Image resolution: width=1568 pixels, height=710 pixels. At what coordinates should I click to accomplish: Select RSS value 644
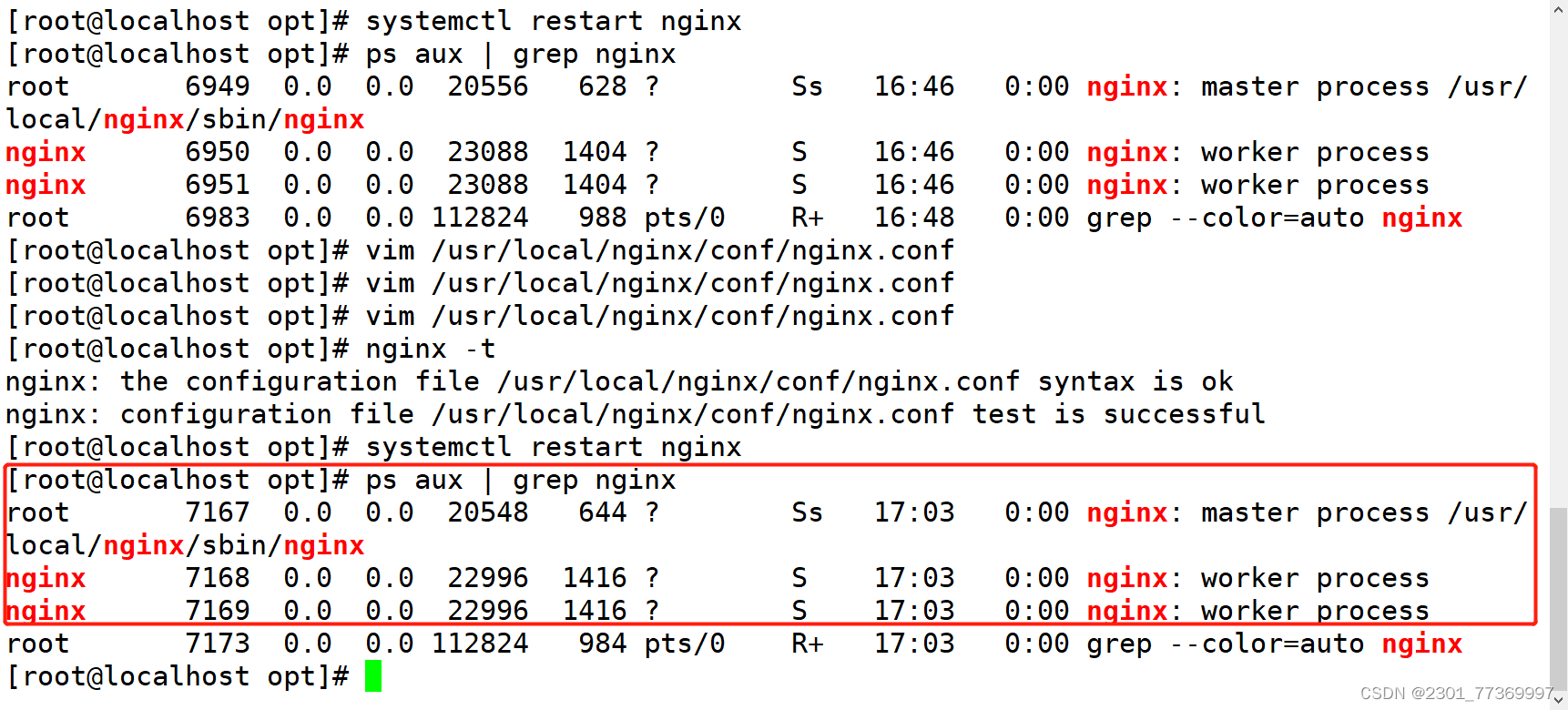click(603, 512)
